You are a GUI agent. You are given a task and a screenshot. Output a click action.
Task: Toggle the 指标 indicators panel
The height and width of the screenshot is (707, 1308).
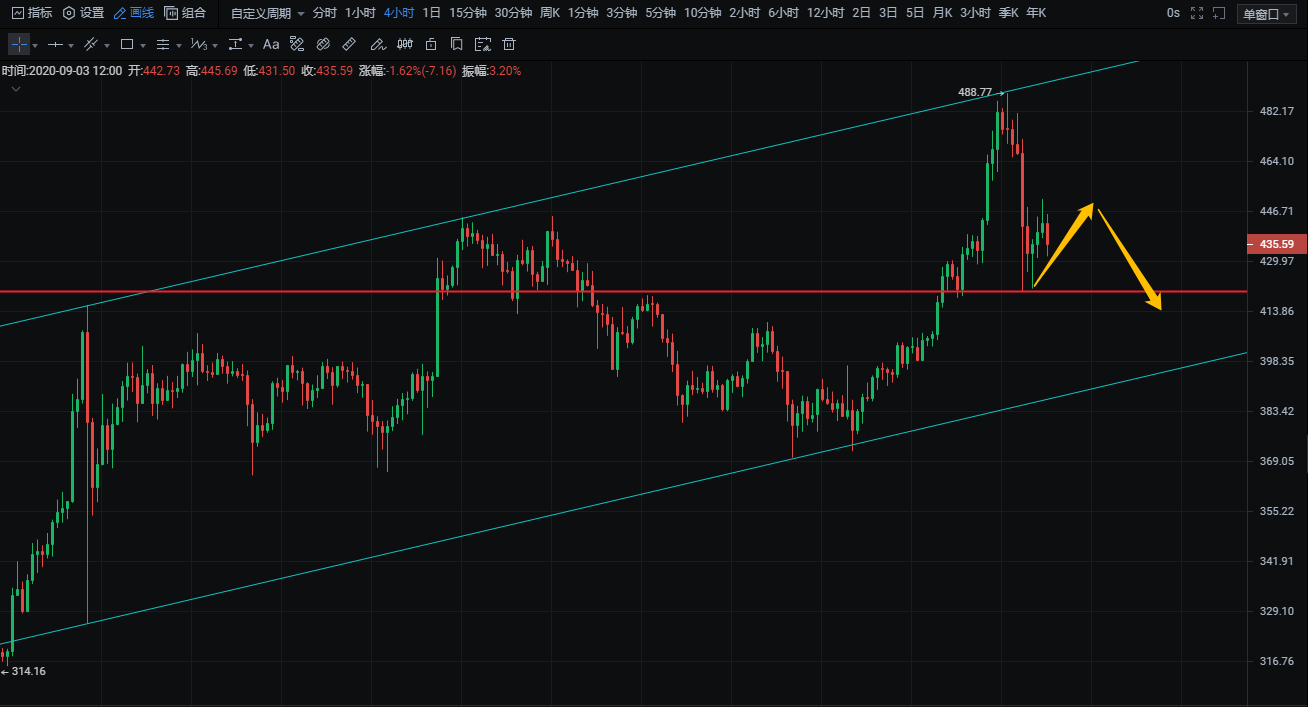(32, 13)
